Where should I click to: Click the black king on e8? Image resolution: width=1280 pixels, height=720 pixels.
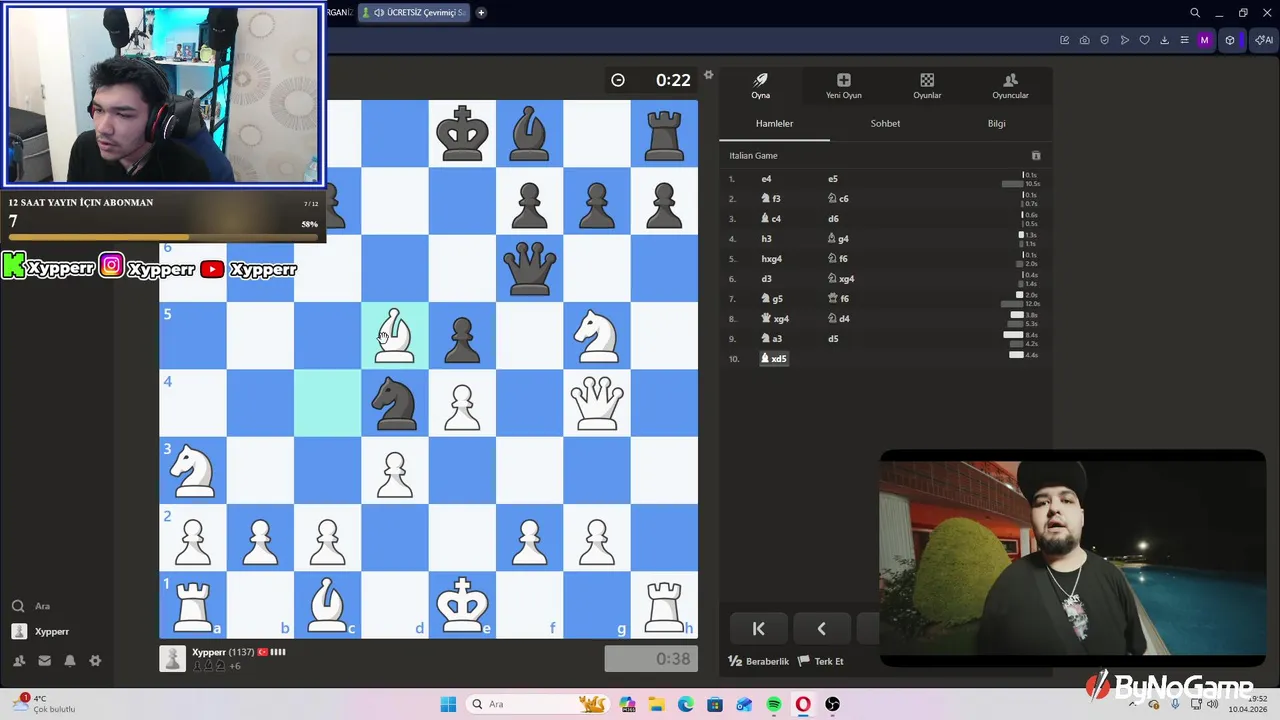pyautogui.click(x=462, y=133)
